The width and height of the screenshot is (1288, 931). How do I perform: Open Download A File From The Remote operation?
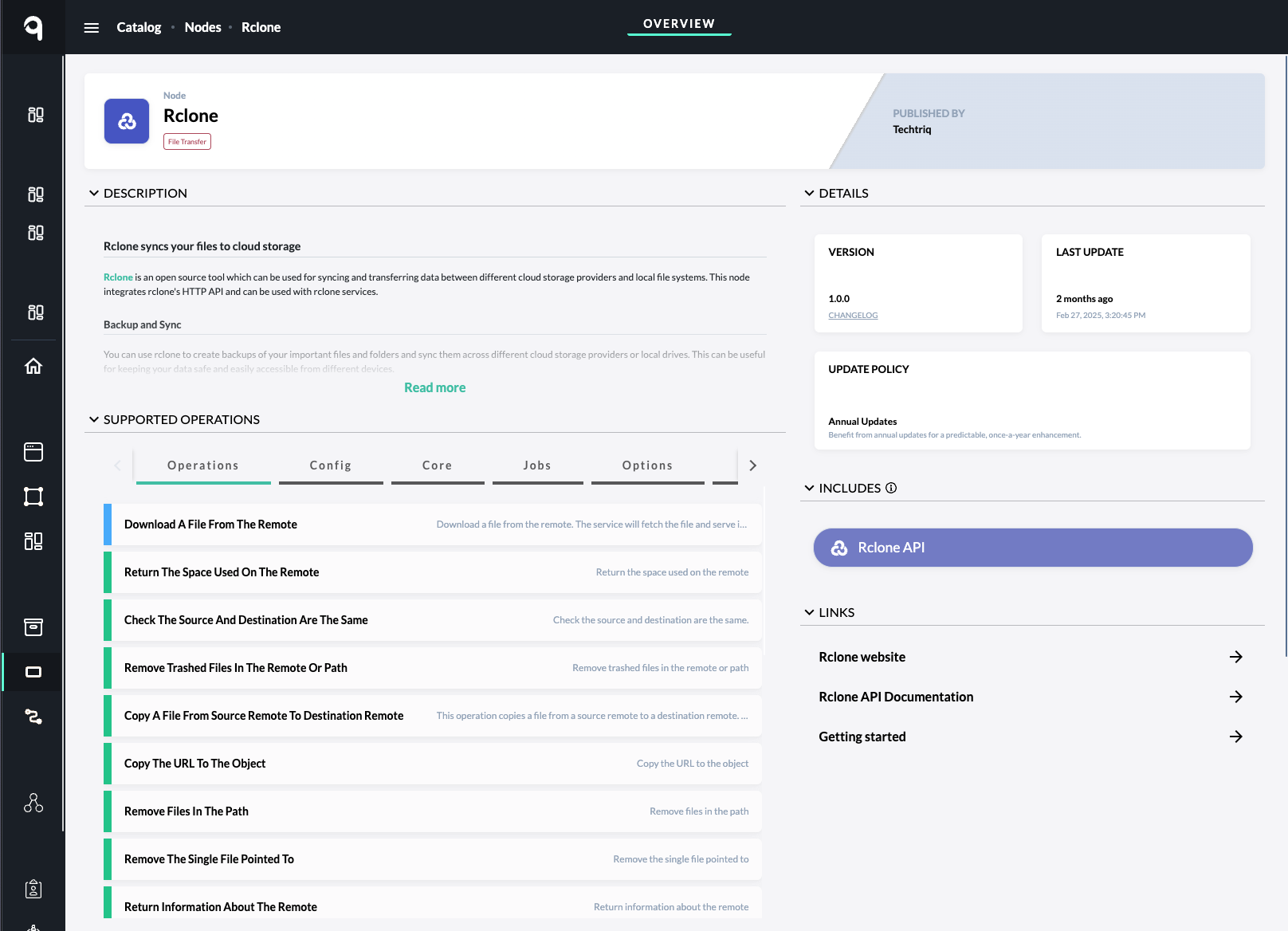point(433,524)
